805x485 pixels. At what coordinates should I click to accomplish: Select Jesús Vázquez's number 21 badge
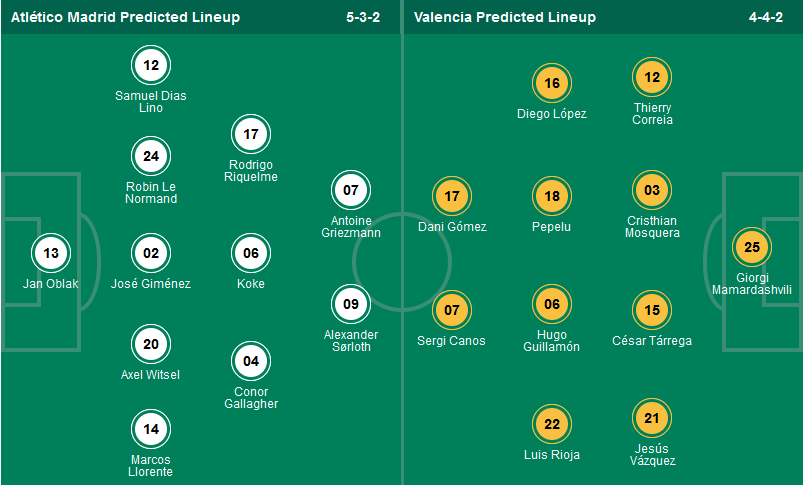(652, 418)
